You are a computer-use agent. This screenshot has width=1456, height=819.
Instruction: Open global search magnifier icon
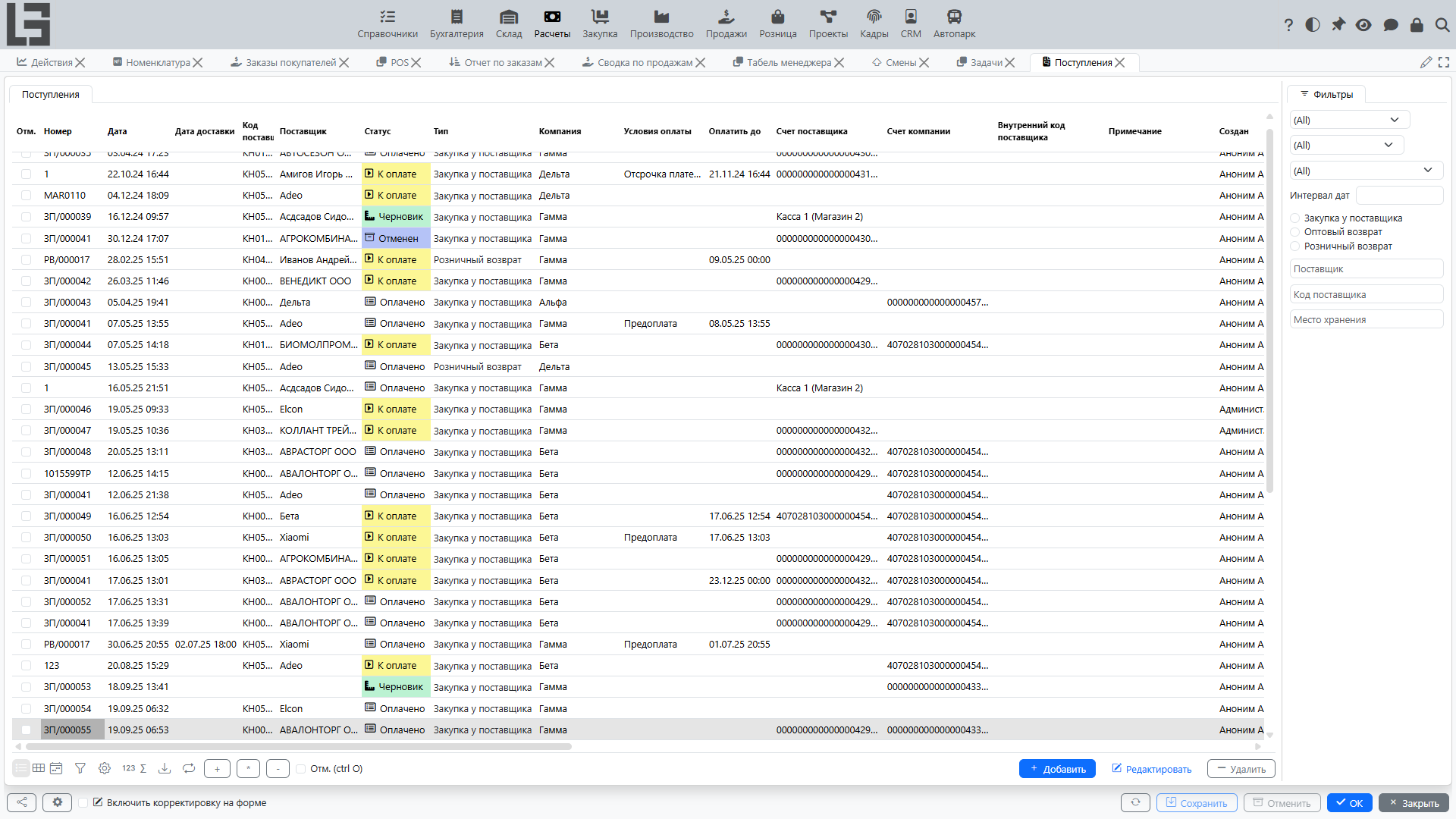pyautogui.click(x=1442, y=25)
